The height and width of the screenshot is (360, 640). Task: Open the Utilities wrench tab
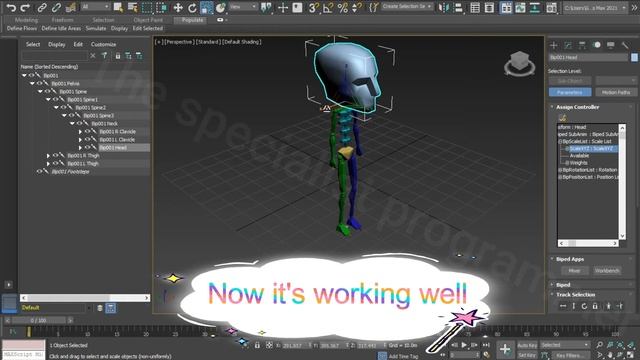click(x=625, y=45)
